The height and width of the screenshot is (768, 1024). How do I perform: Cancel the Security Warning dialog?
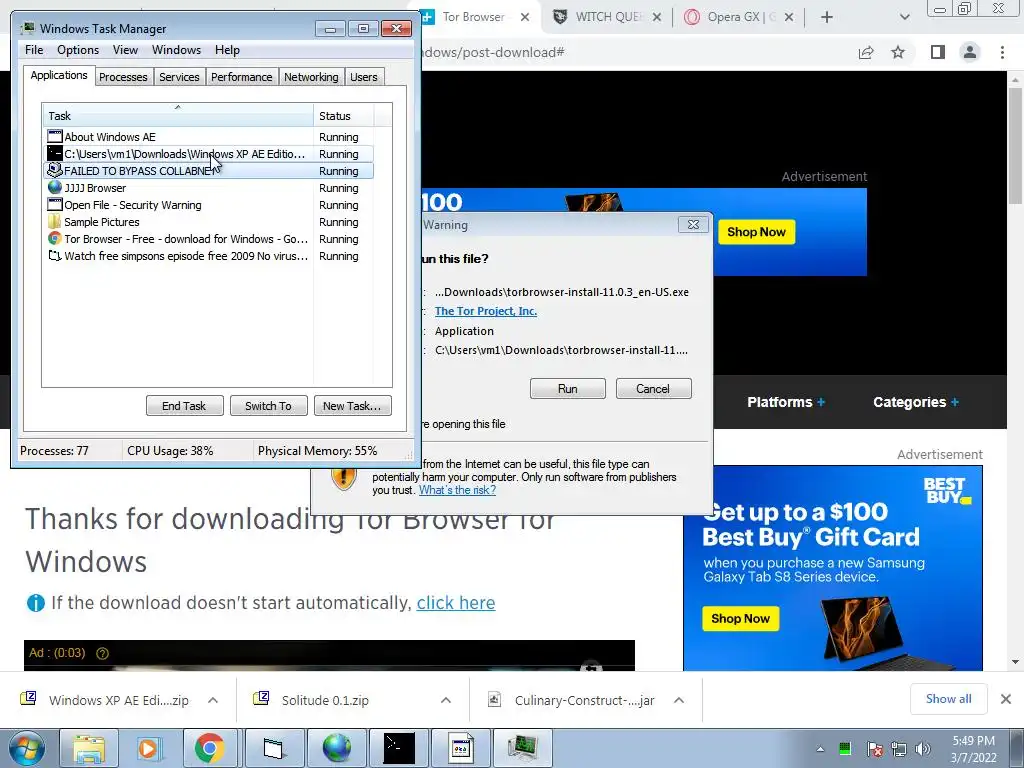pos(653,389)
